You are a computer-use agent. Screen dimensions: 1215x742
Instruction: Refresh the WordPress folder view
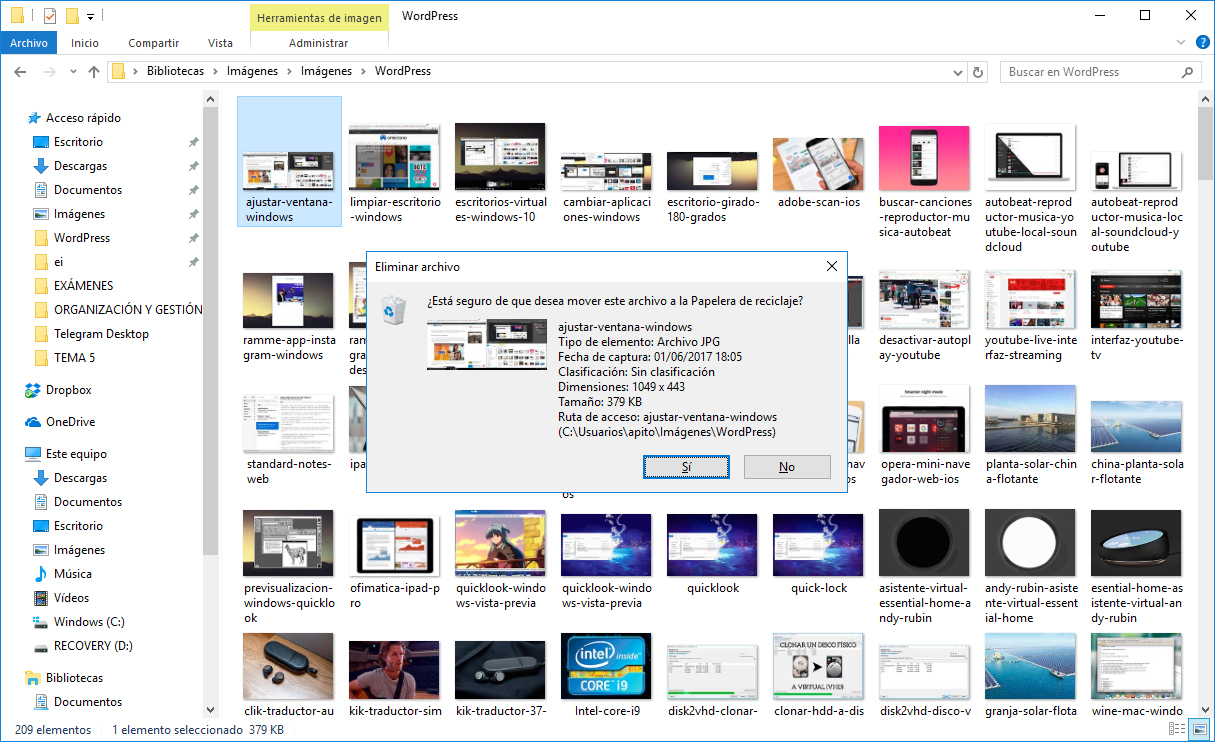point(977,71)
